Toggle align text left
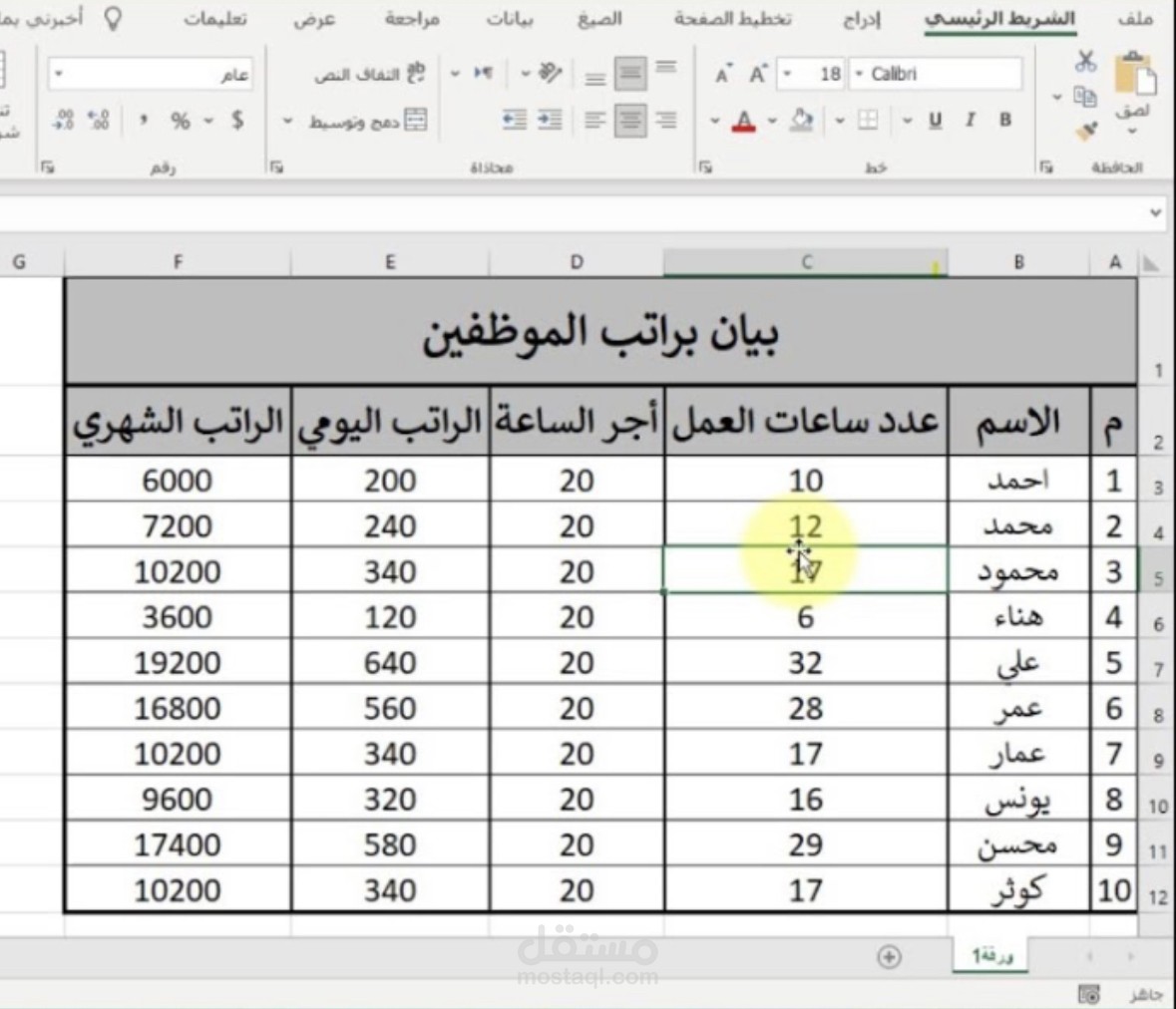 point(595,120)
